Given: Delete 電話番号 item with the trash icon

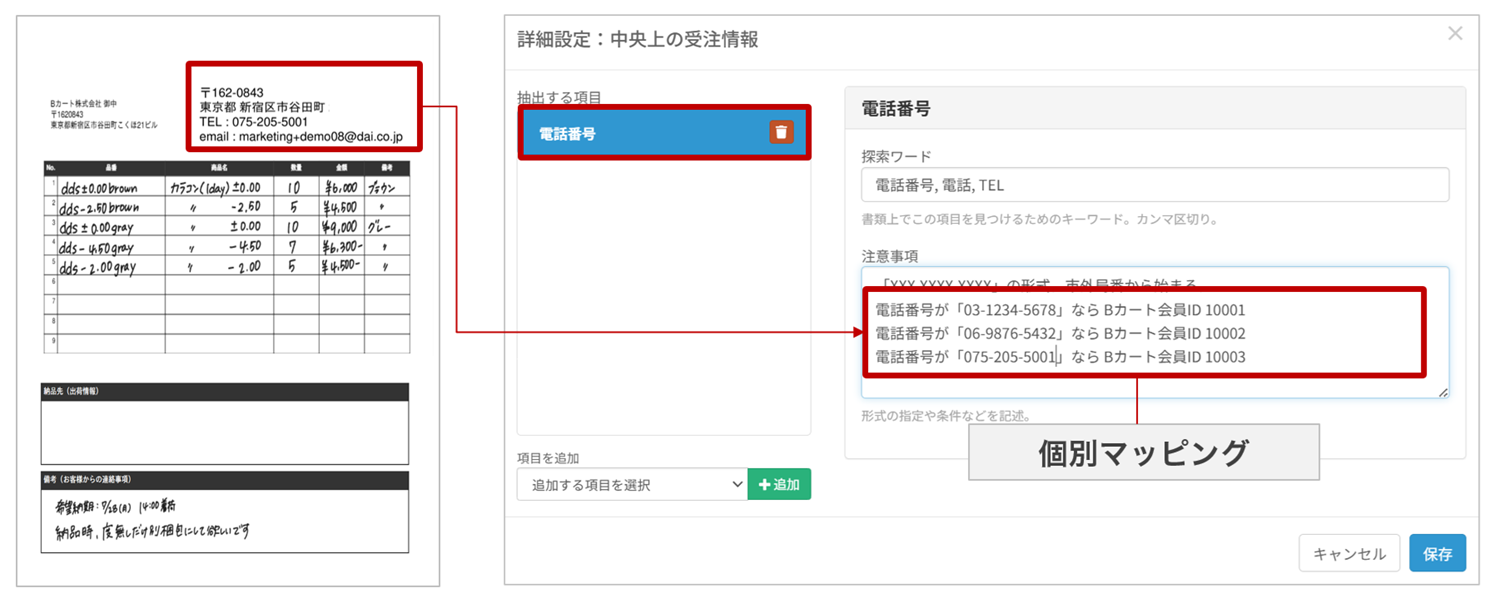Looking at the screenshot, I should click(781, 132).
